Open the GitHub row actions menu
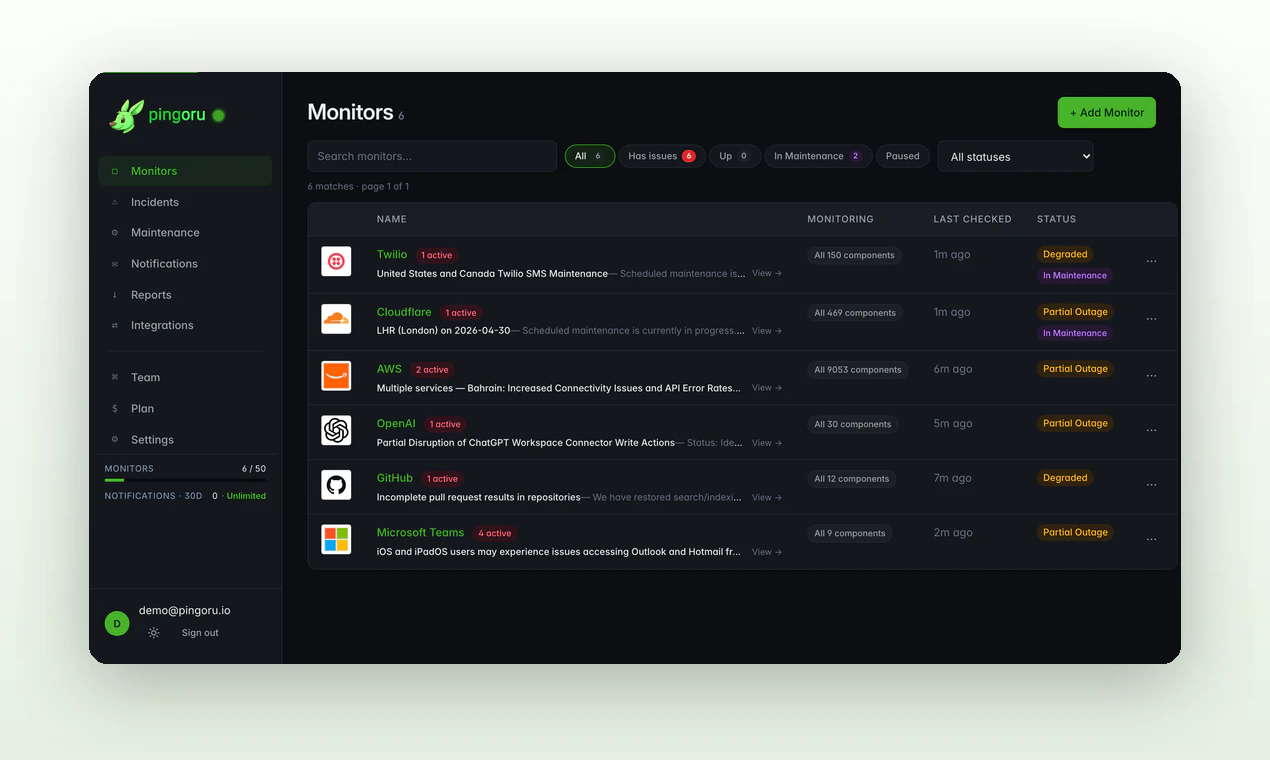This screenshot has width=1270, height=760. (x=1151, y=487)
